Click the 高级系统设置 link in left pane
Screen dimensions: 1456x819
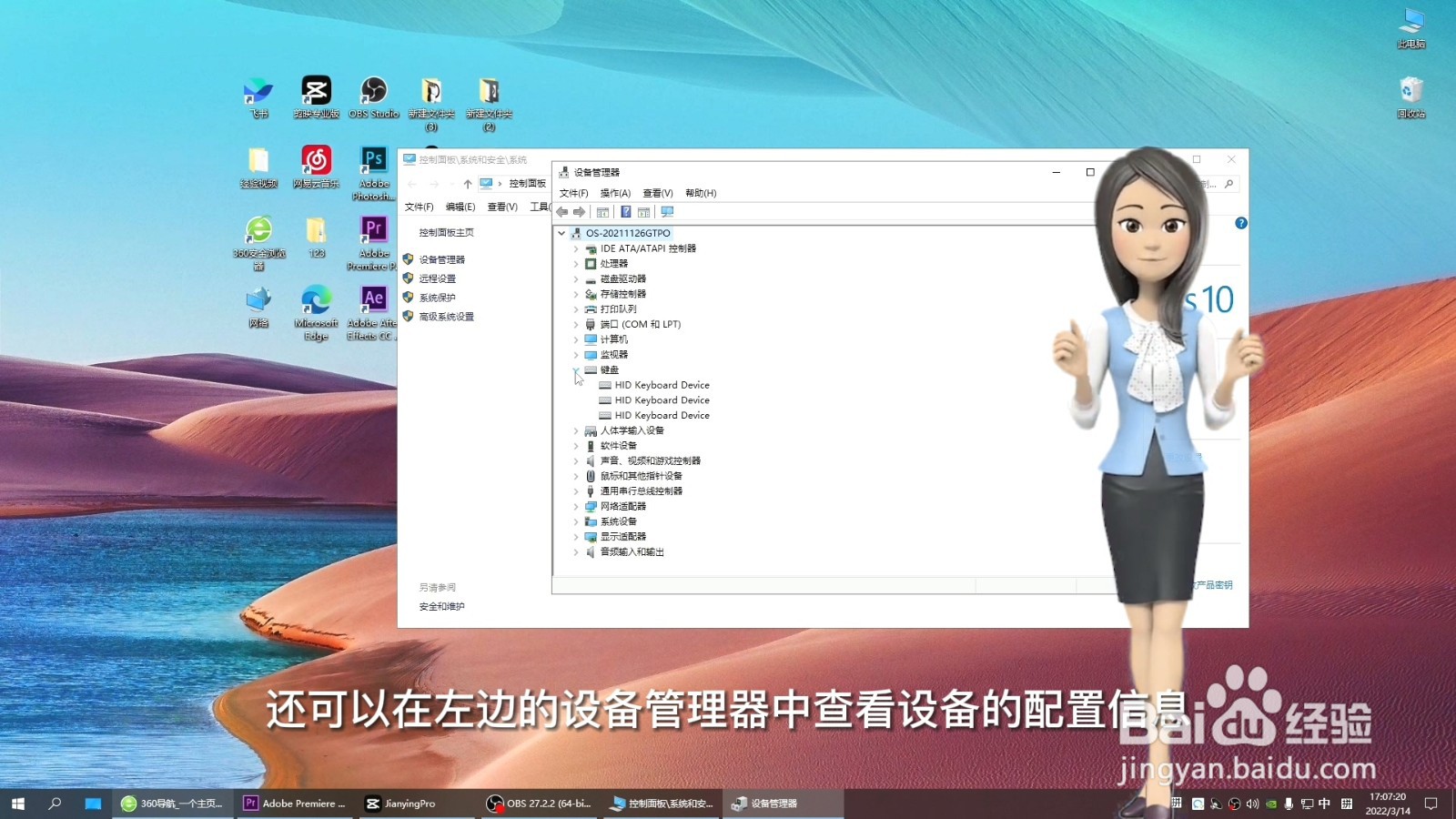coord(447,317)
